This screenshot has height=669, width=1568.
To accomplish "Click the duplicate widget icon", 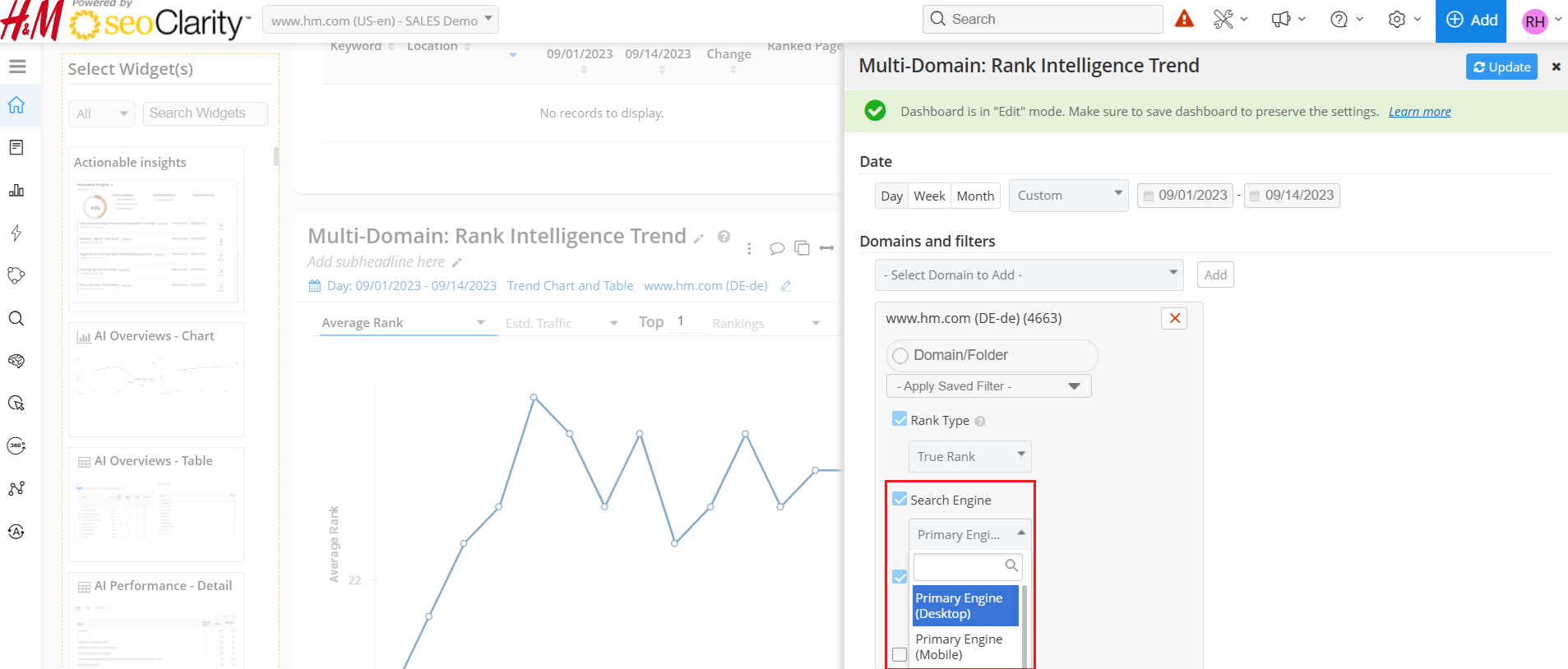I will point(802,248).
